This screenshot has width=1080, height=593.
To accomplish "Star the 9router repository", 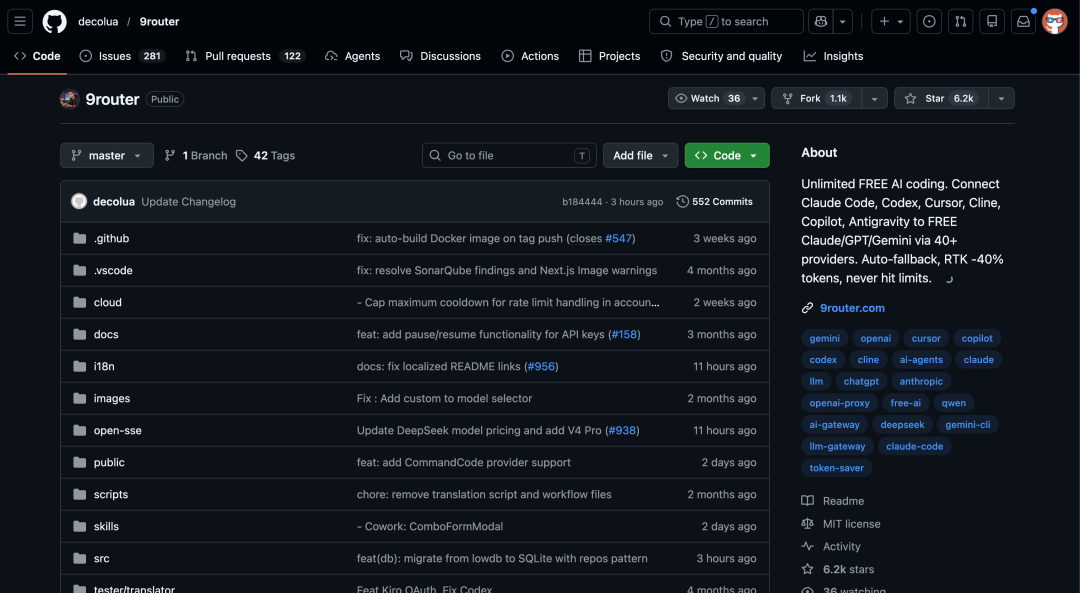I will pos(941,98).
